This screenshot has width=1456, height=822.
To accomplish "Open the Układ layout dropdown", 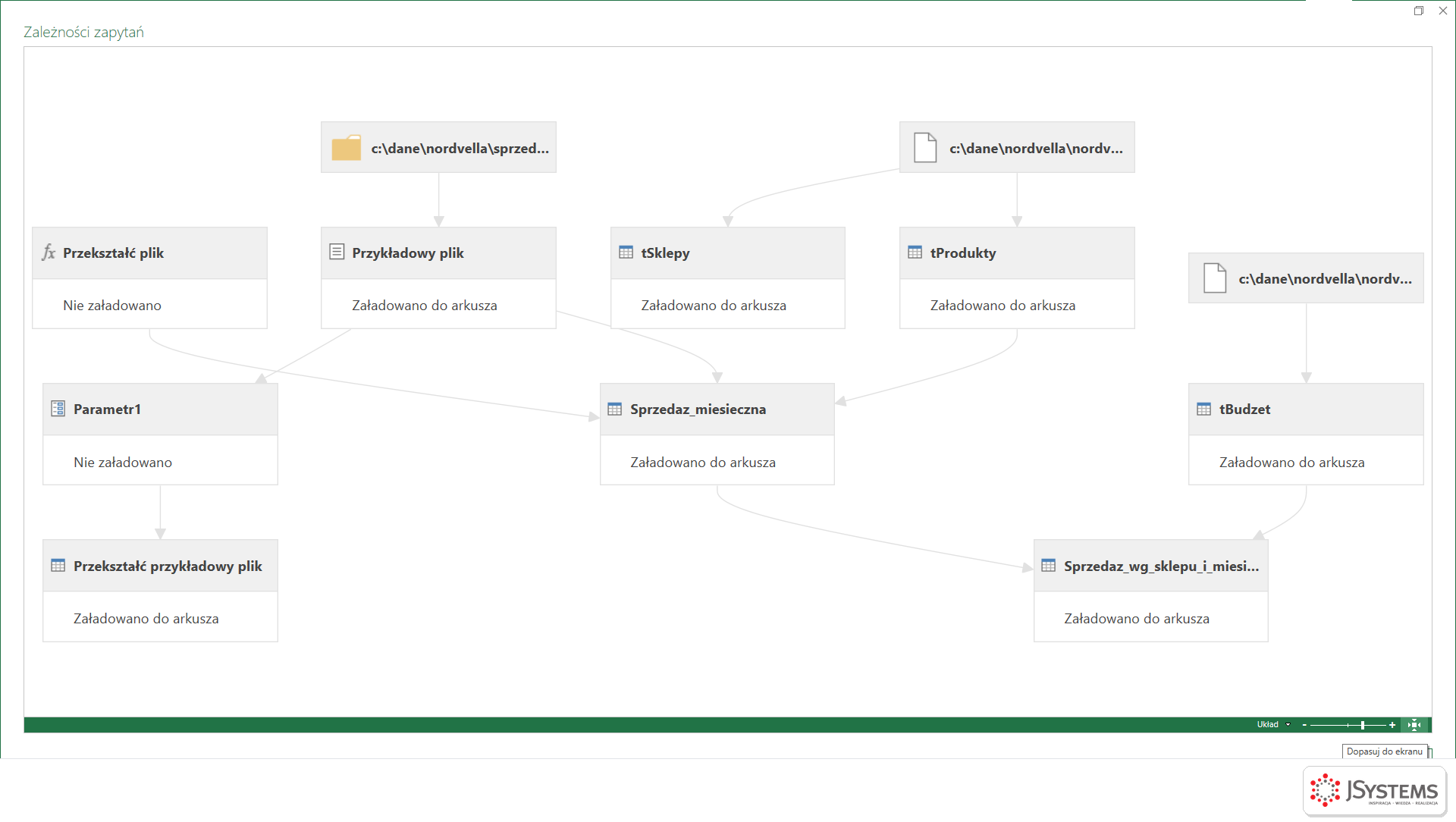I will click(x=1273, y=725).
